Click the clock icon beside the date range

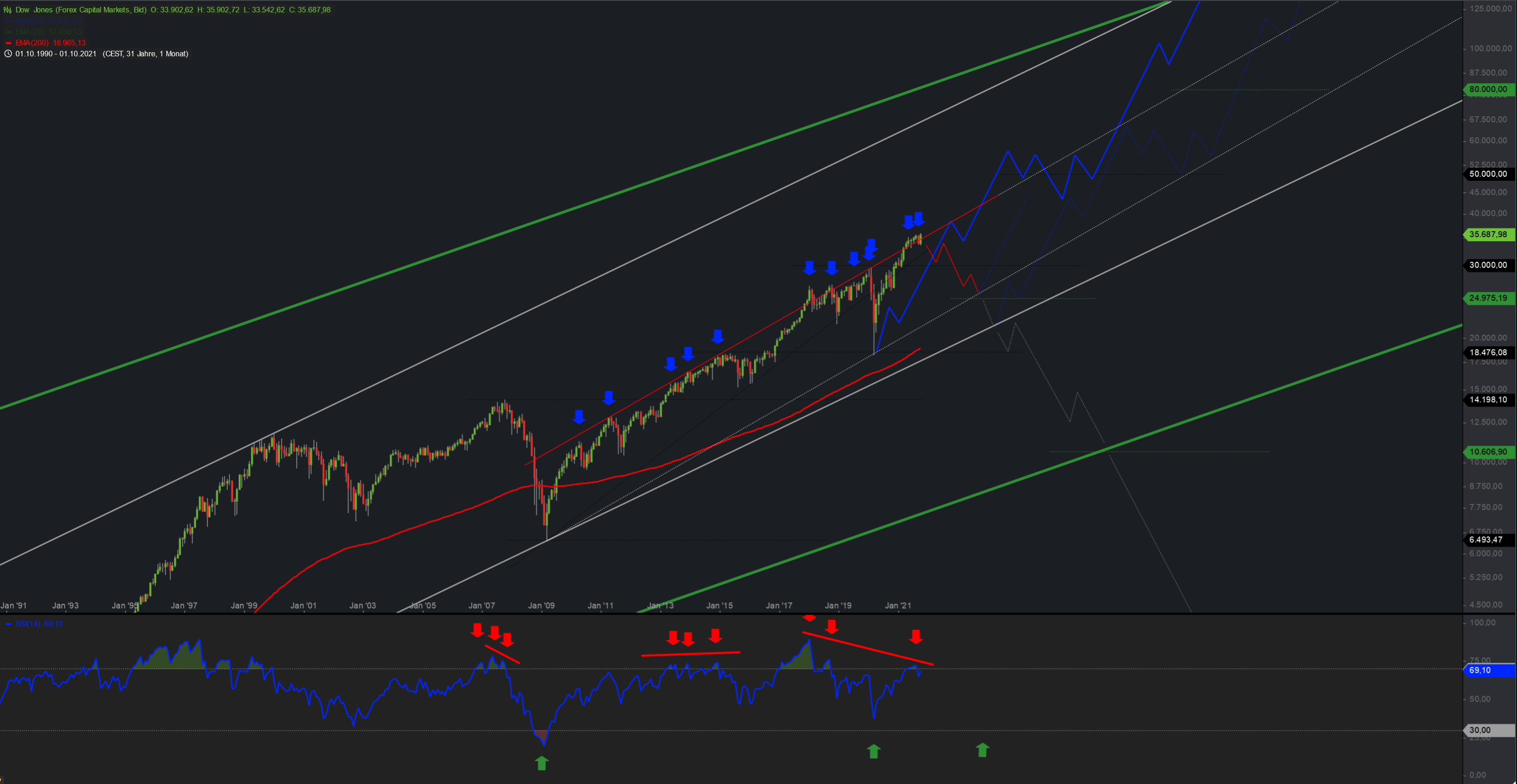[8, 54]
